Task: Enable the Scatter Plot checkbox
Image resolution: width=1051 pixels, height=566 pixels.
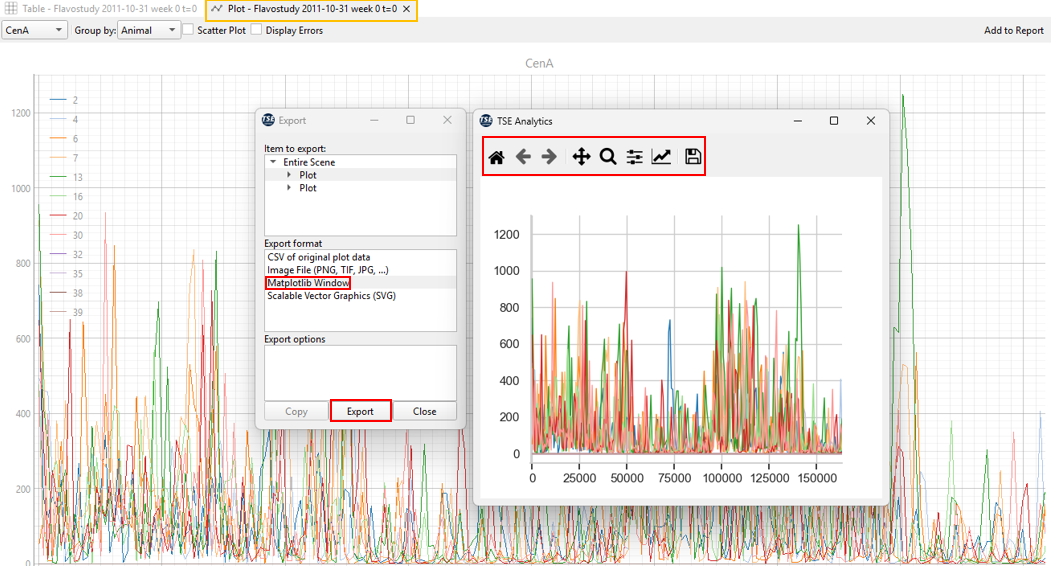Action: (188, 30)
